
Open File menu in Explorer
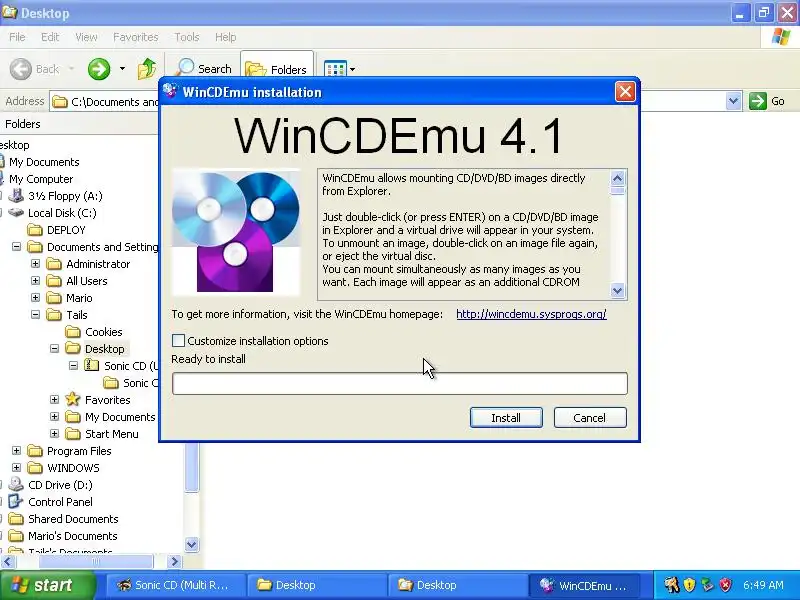tap(17, 37)
